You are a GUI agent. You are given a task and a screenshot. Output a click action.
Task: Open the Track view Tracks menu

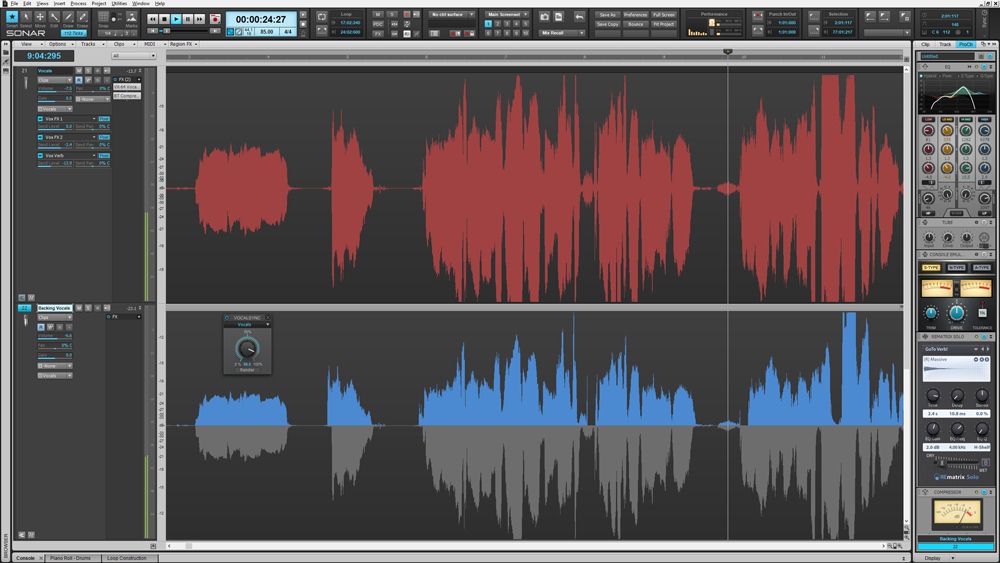coord(89,44)
